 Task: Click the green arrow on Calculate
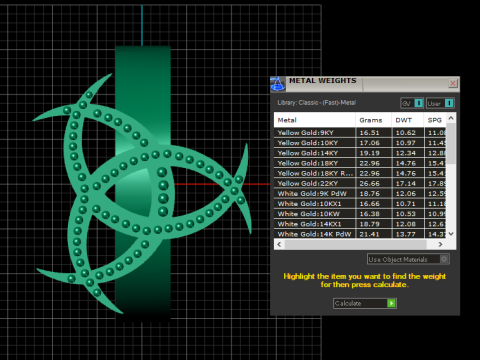pos(391,303)
